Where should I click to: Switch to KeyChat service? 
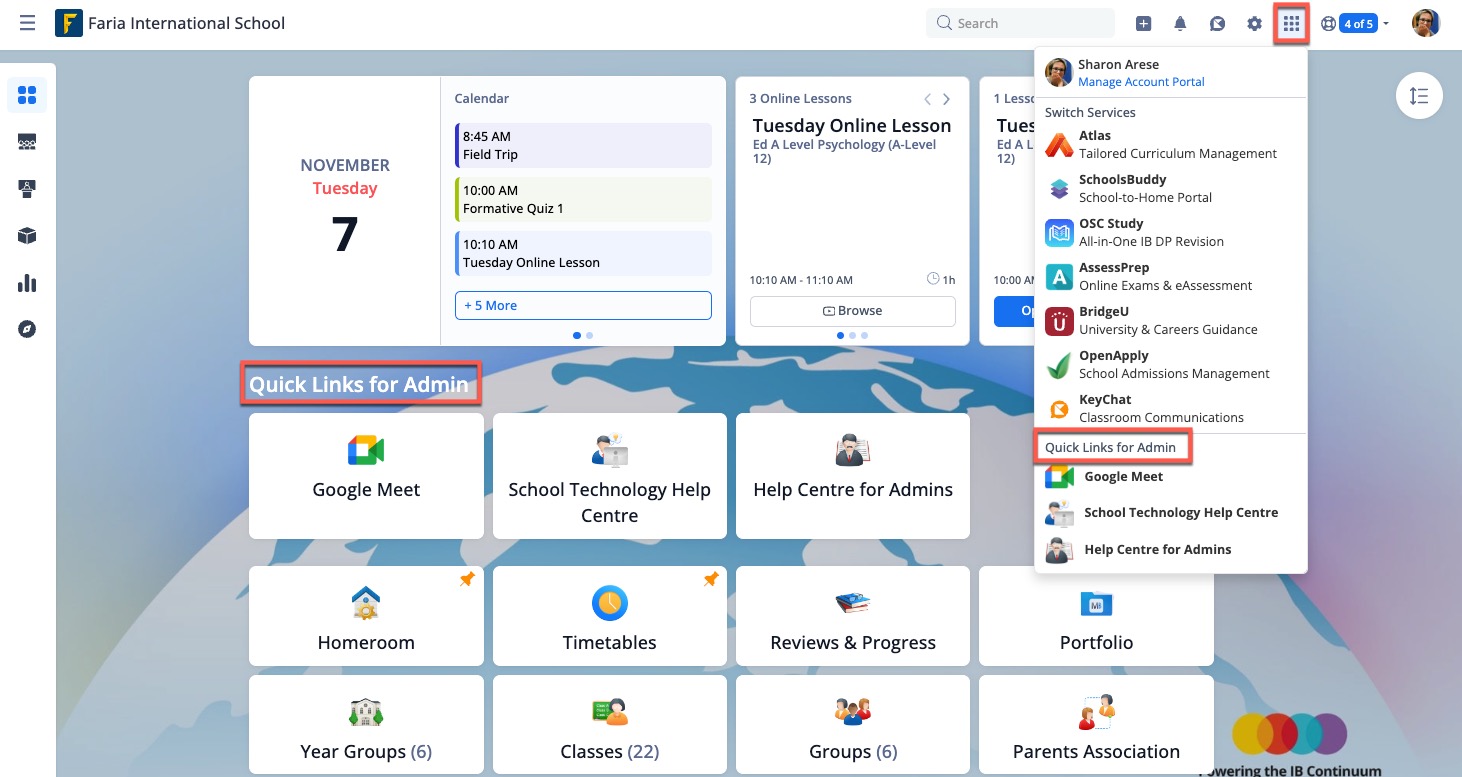pos(1171,409)
